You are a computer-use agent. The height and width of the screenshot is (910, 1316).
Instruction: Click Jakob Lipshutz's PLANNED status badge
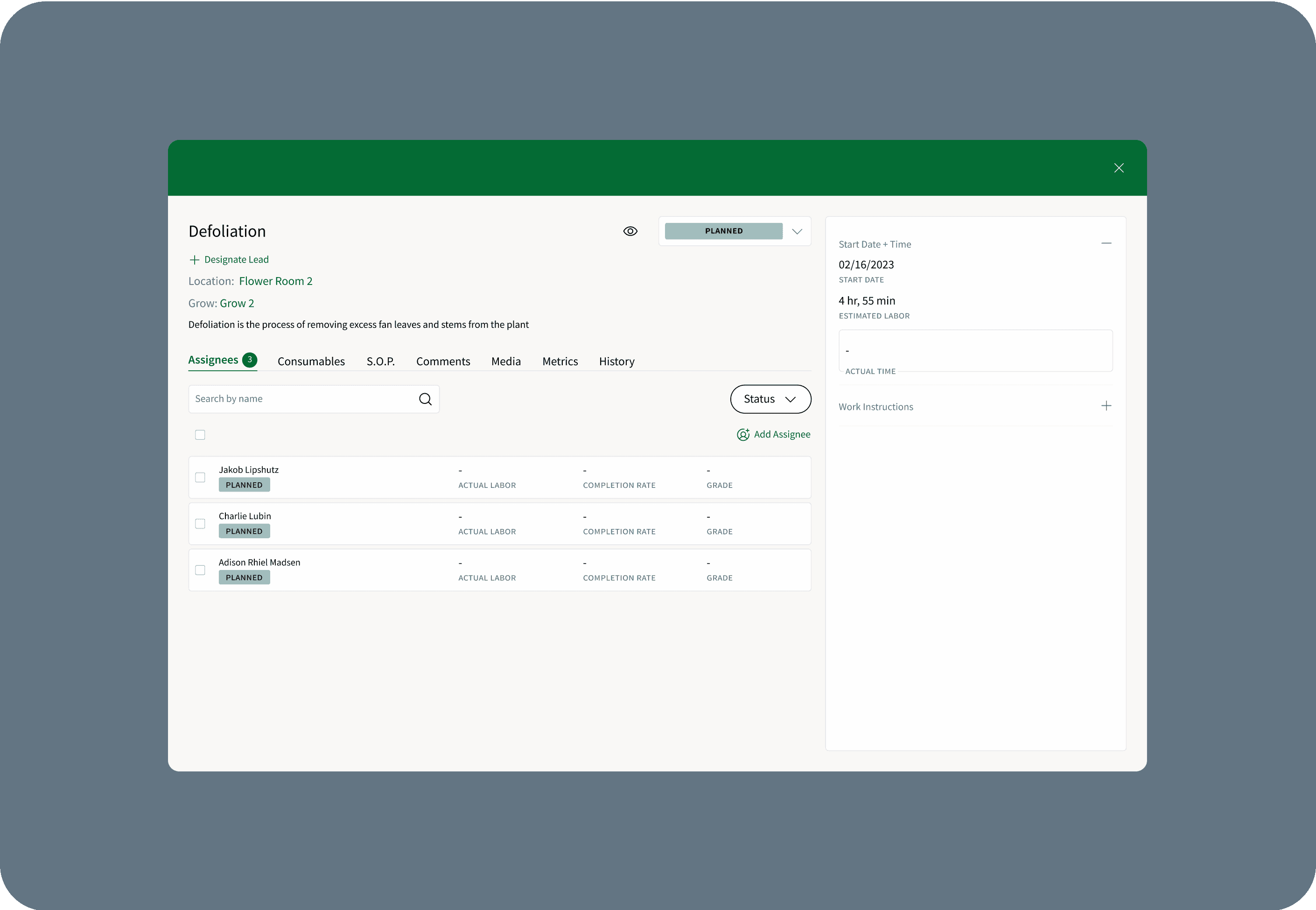(x=244, y=485)
